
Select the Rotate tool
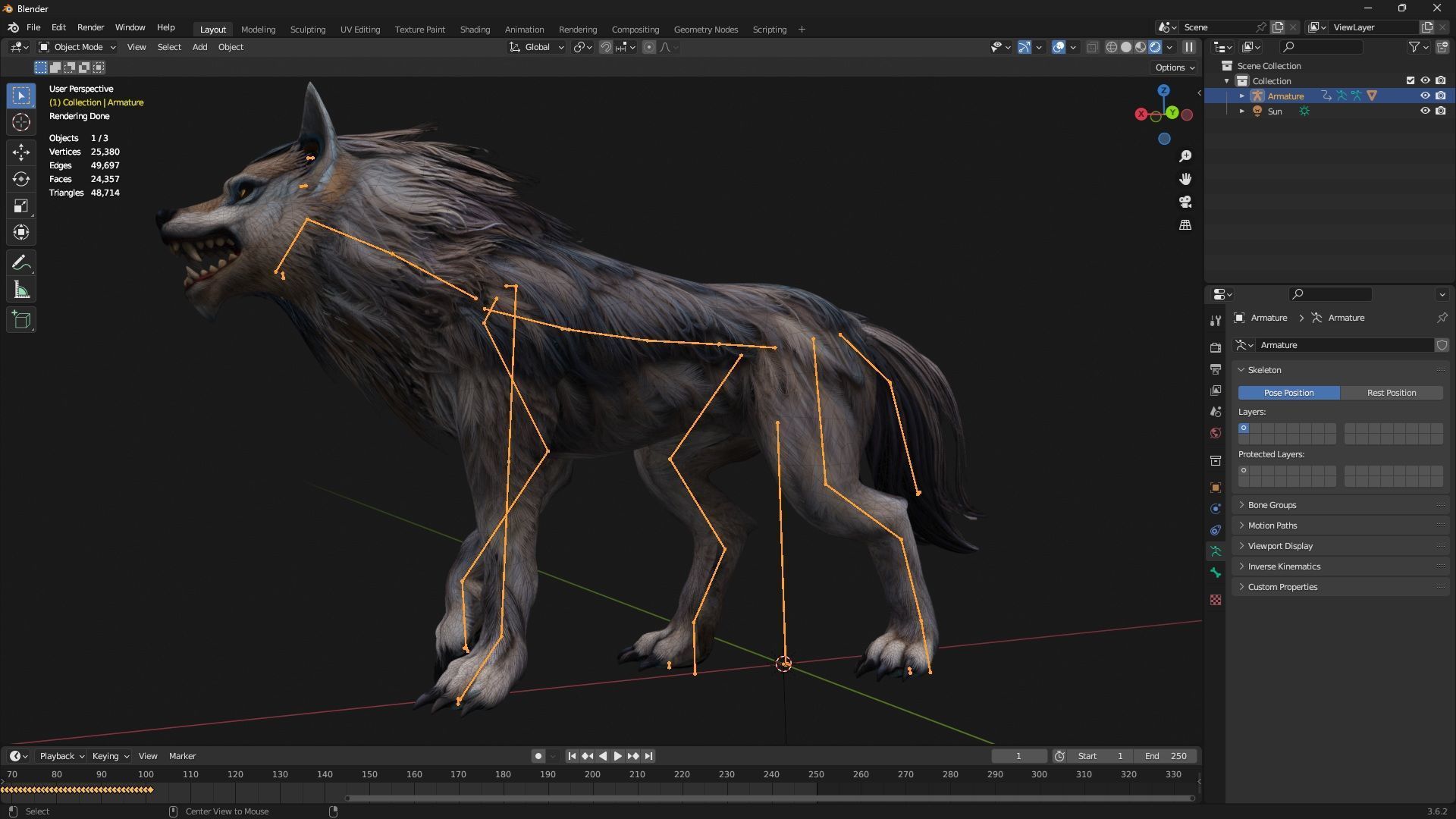21,179
